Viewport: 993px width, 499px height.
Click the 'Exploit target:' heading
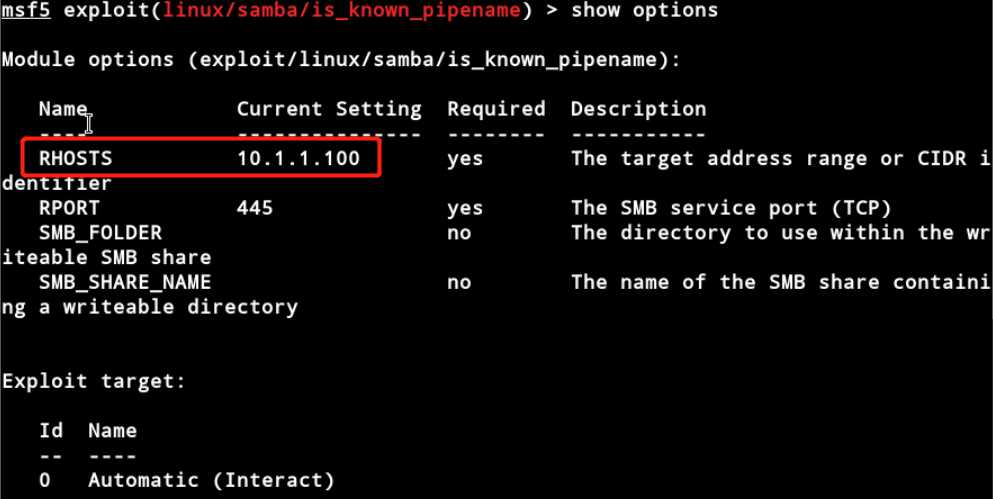94,381
